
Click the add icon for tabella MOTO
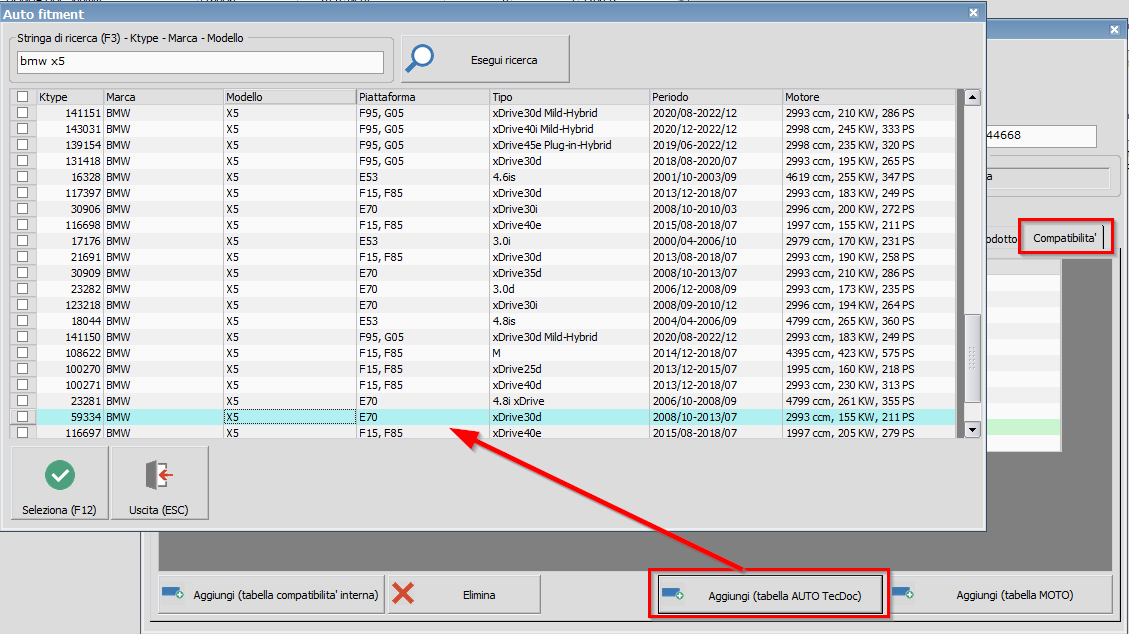pos(903,594)
